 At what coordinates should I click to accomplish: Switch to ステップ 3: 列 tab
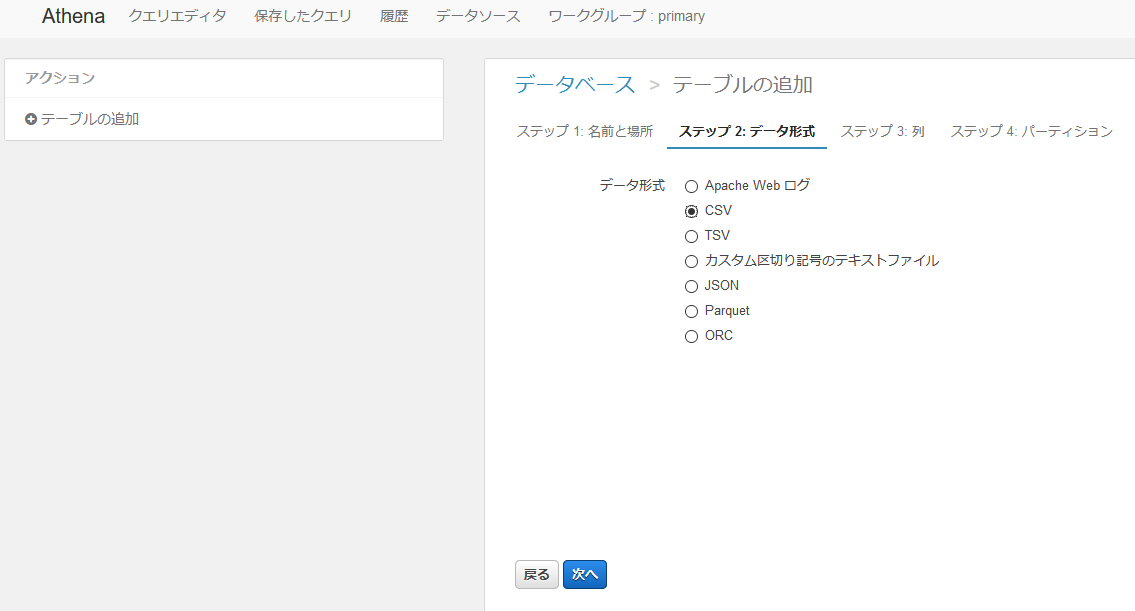click(882, 131)
